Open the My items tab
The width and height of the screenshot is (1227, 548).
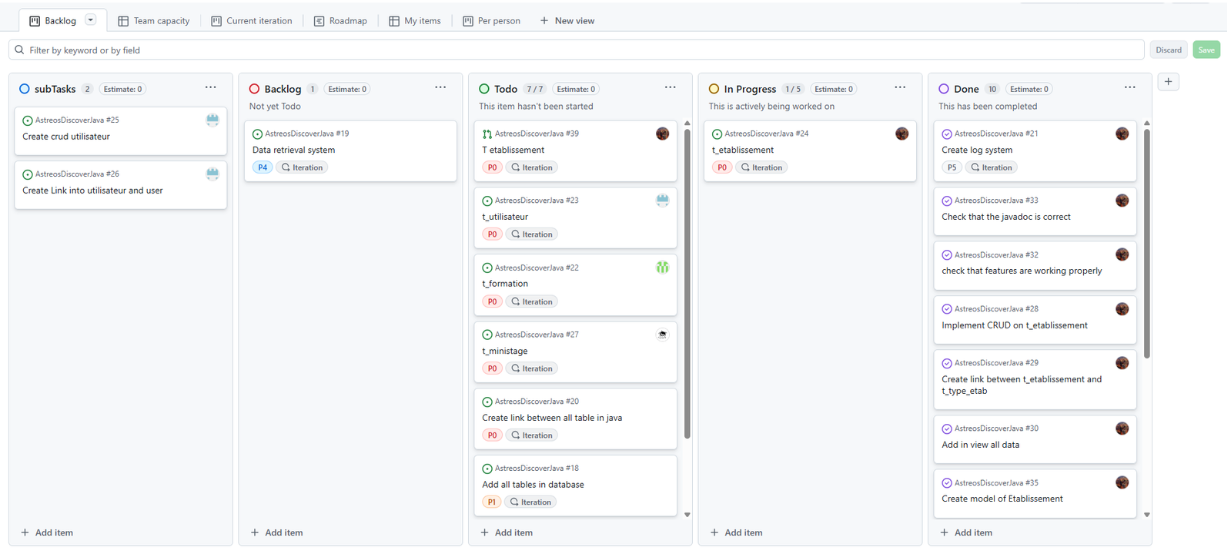414,20
